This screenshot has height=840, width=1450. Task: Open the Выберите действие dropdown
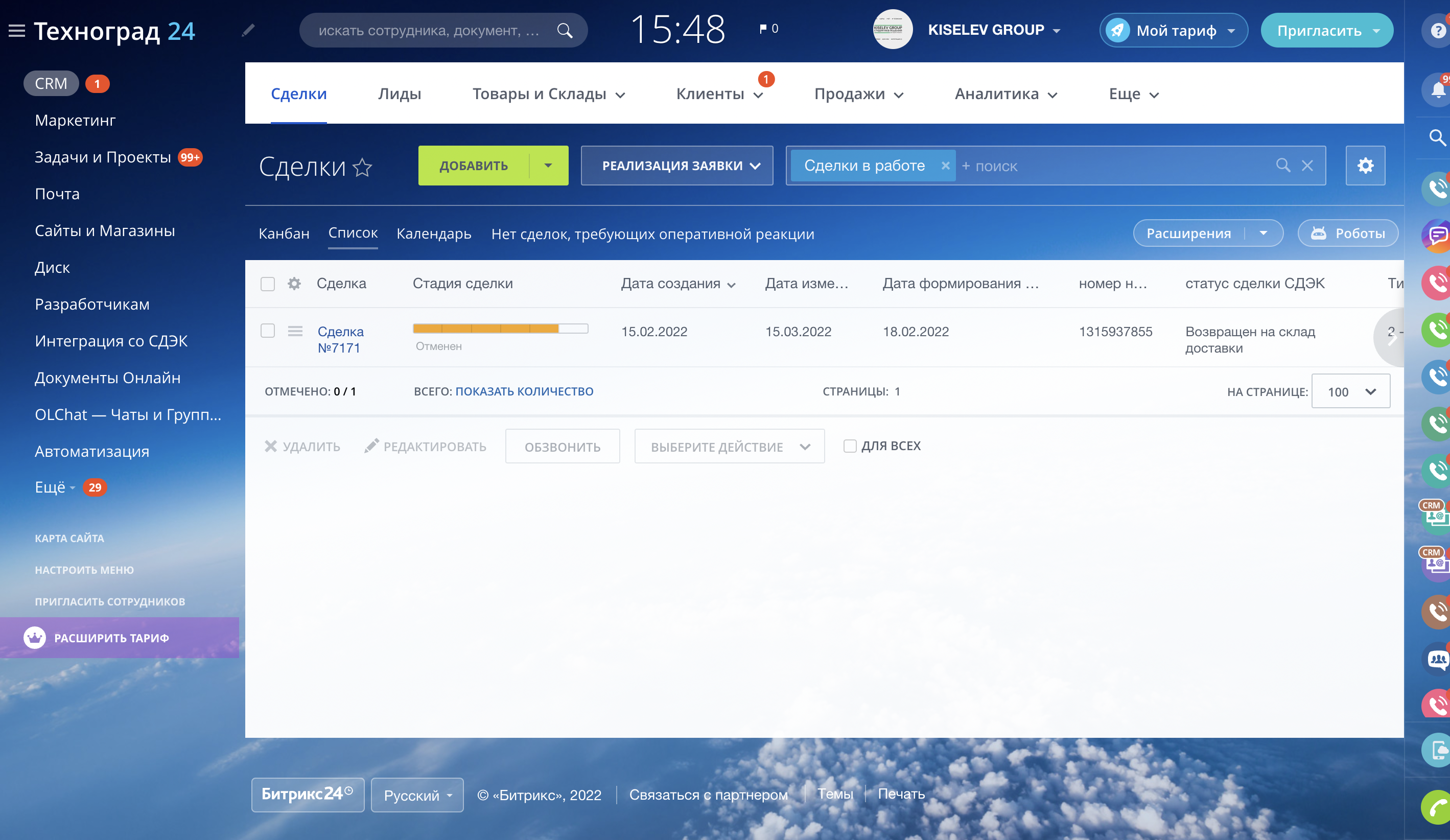tap(729, 446)
